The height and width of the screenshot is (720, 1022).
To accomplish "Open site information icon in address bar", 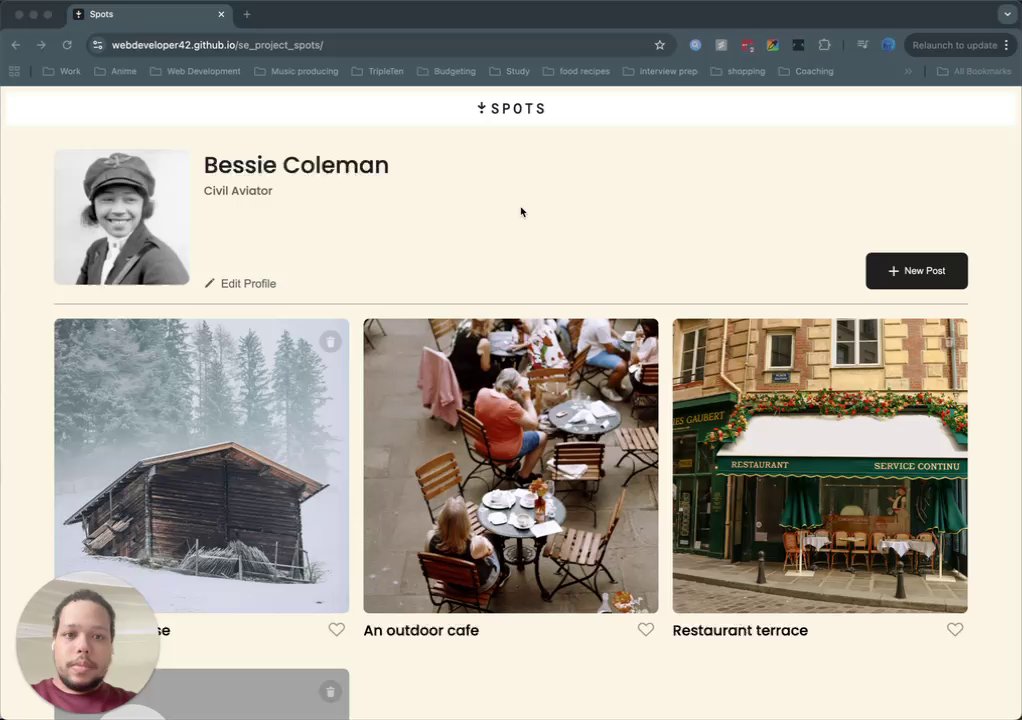I will tap(98, 45).
